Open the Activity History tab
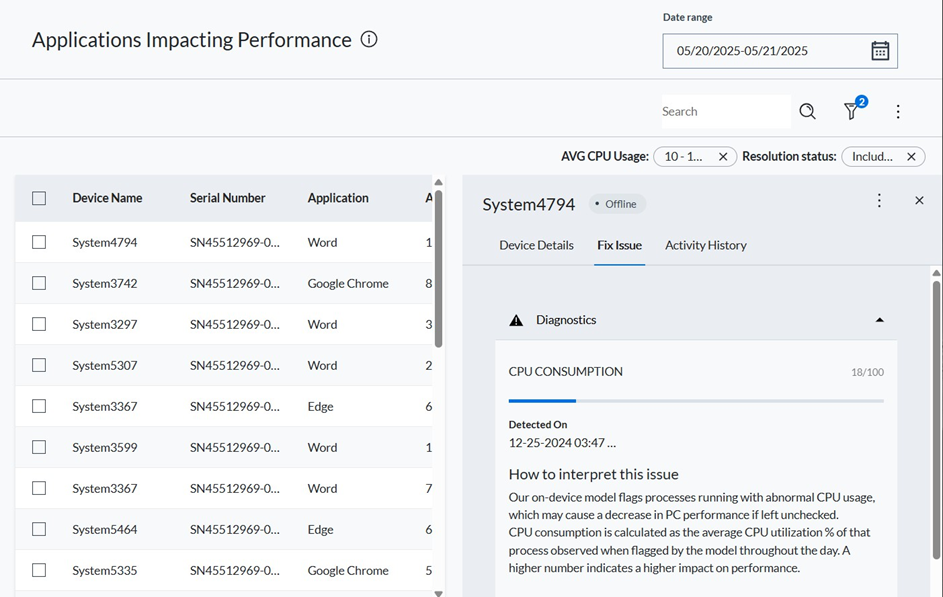The height and width of the screenshot is (597, 943). tap(705, 245)
